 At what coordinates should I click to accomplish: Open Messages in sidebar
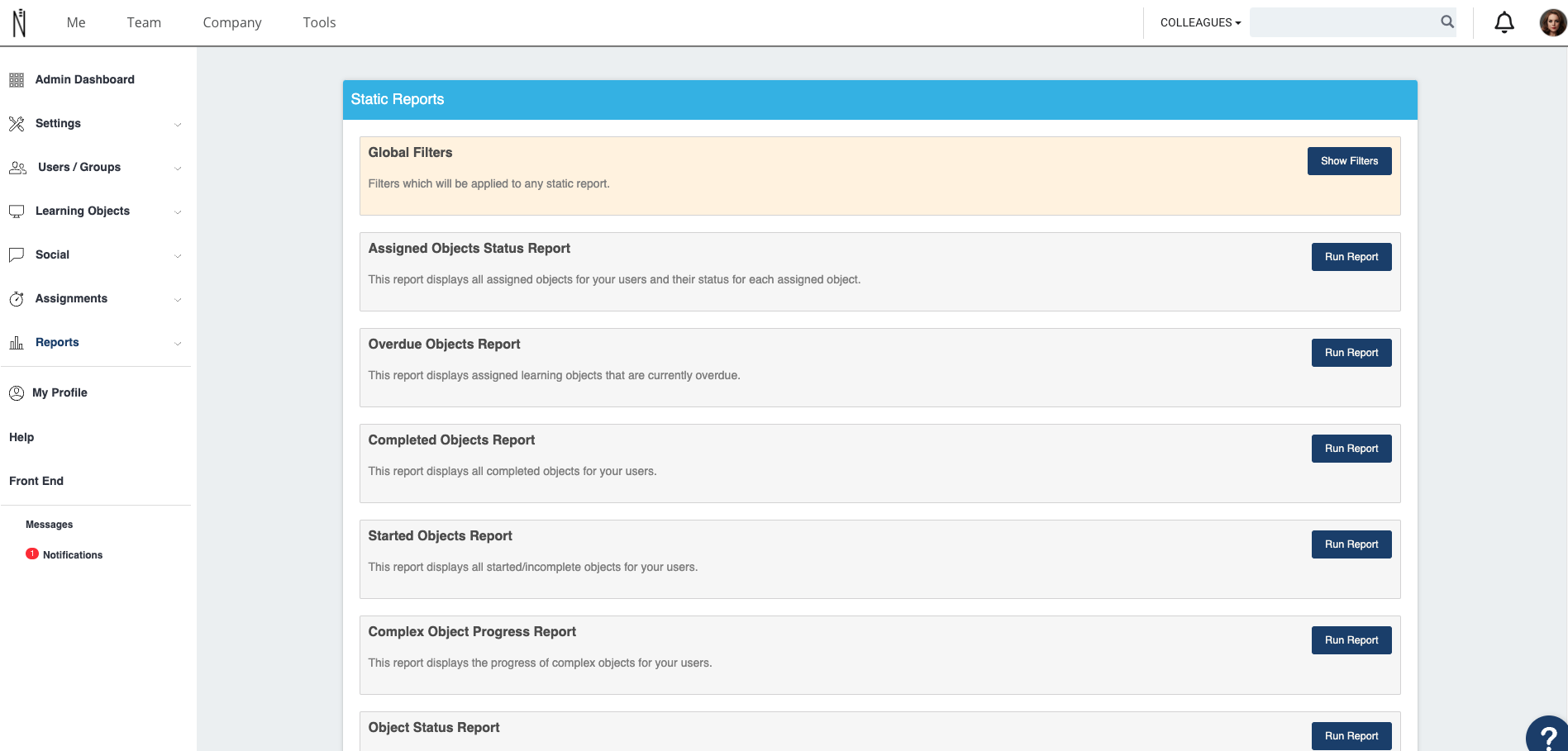click(x=49, y=525)
